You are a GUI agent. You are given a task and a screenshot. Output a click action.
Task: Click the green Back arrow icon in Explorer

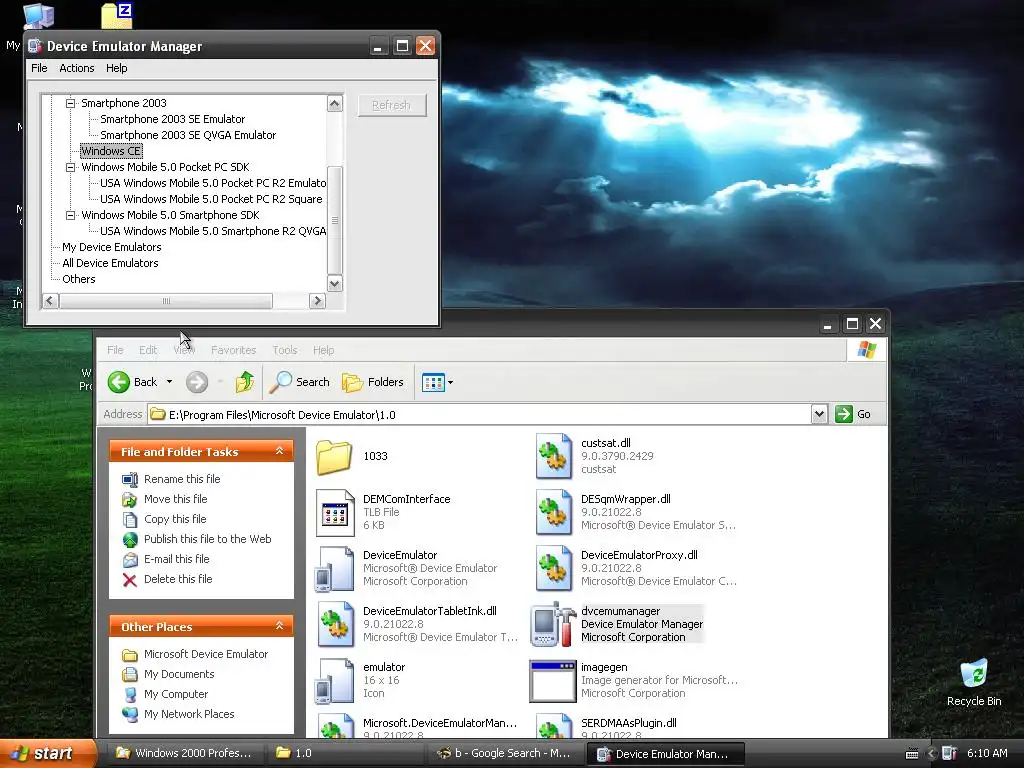point(119,382)
